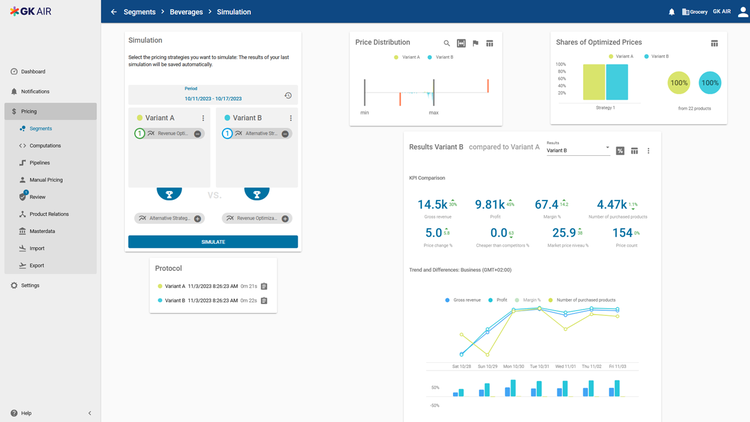The height and width of the screenshot is (422, 750).
Task: Open Product Relations in sidebar
Action: pos(51,214)
